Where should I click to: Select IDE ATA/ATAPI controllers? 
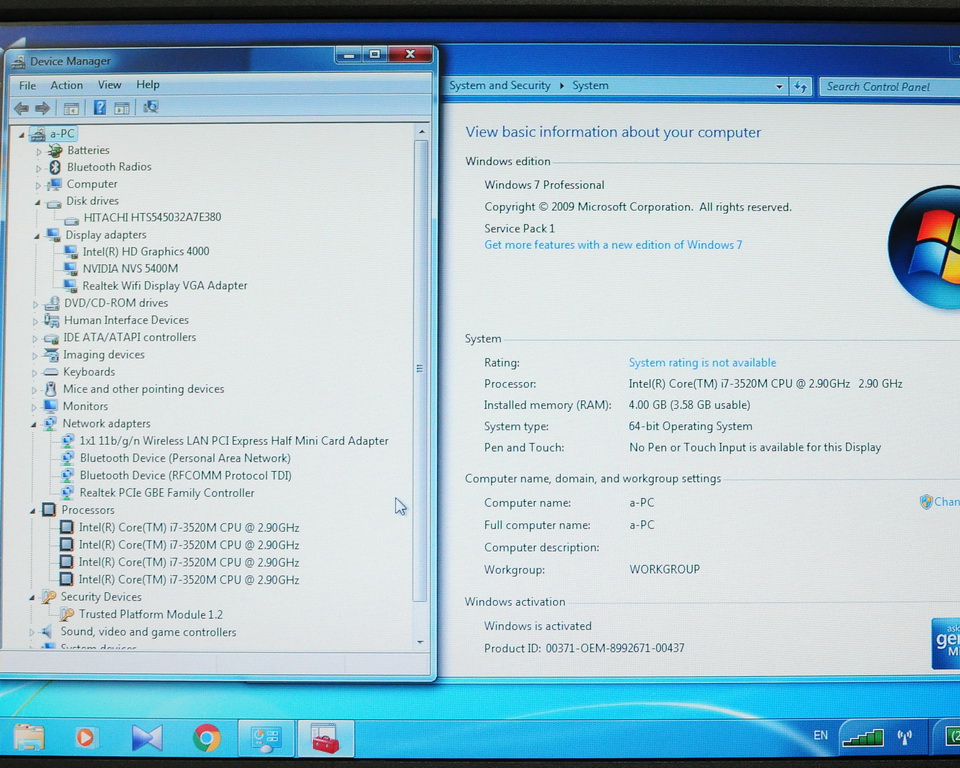(129, 337)
